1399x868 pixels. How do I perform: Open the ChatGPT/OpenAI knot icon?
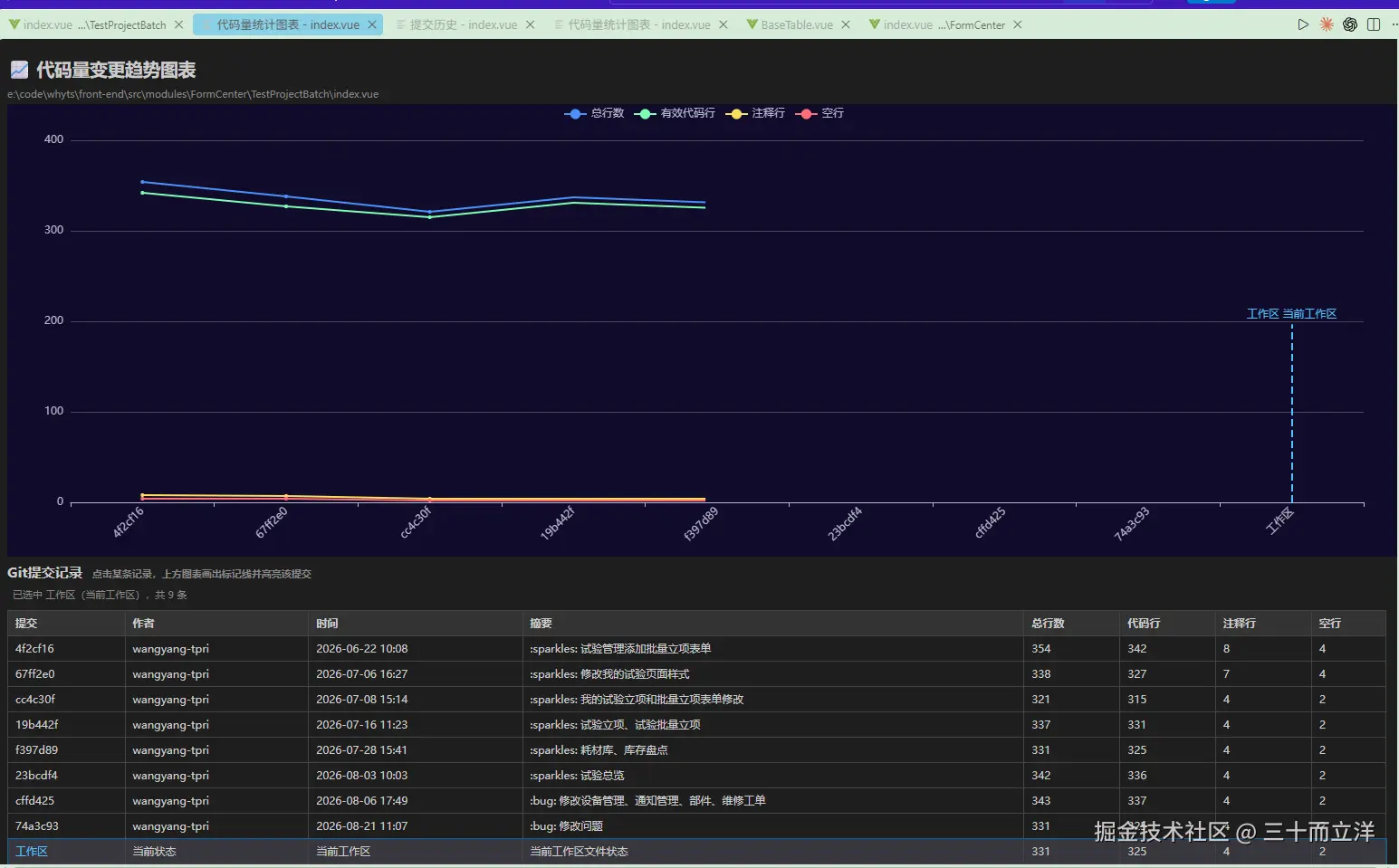(x=1350, y=24)
